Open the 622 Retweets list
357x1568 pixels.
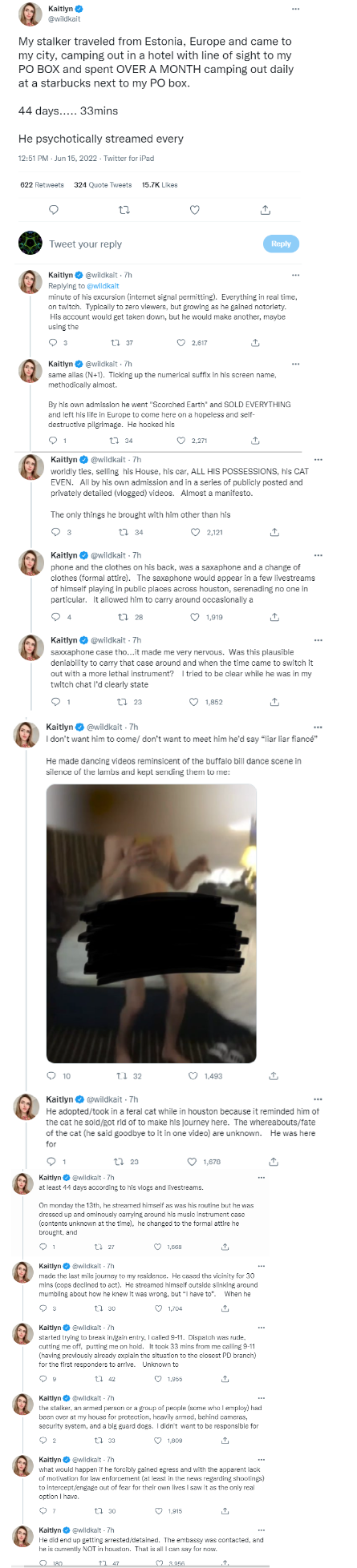42,185
